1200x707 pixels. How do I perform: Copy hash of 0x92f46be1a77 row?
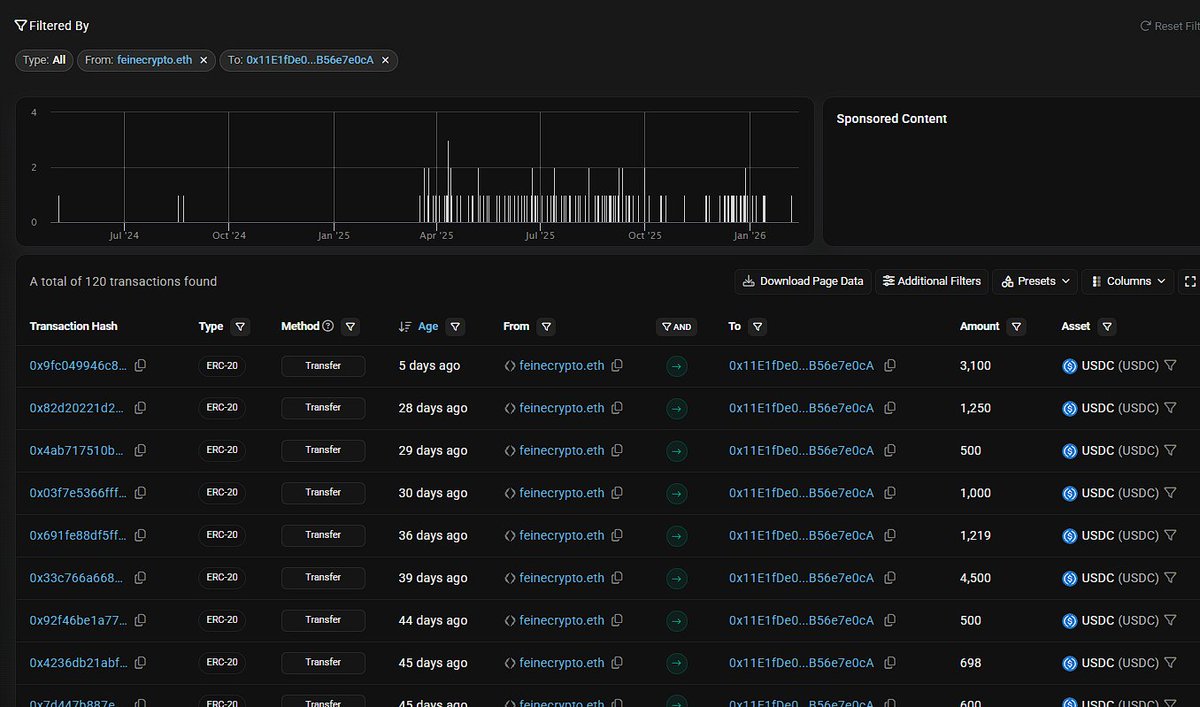[140, 621]
